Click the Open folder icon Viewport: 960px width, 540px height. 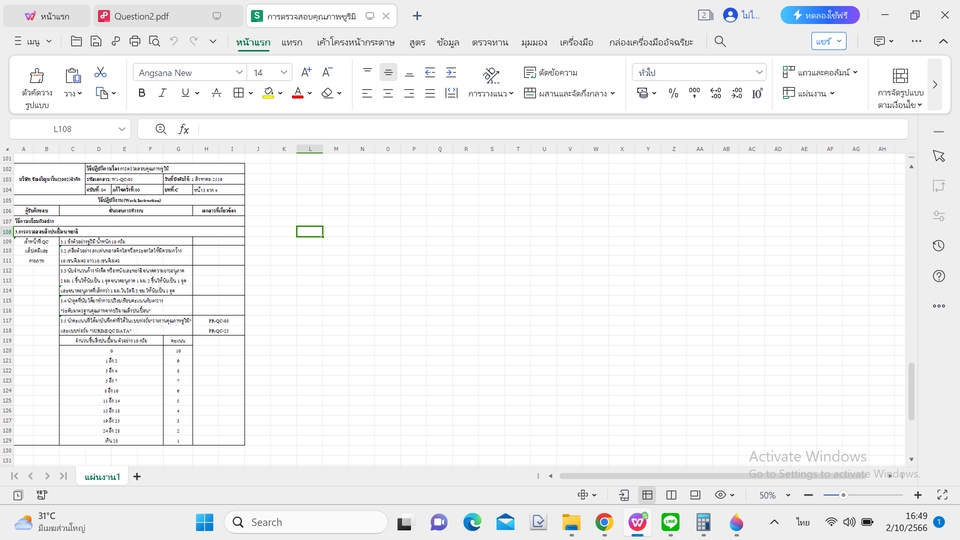pyautogui.click(x=77, y=41)
